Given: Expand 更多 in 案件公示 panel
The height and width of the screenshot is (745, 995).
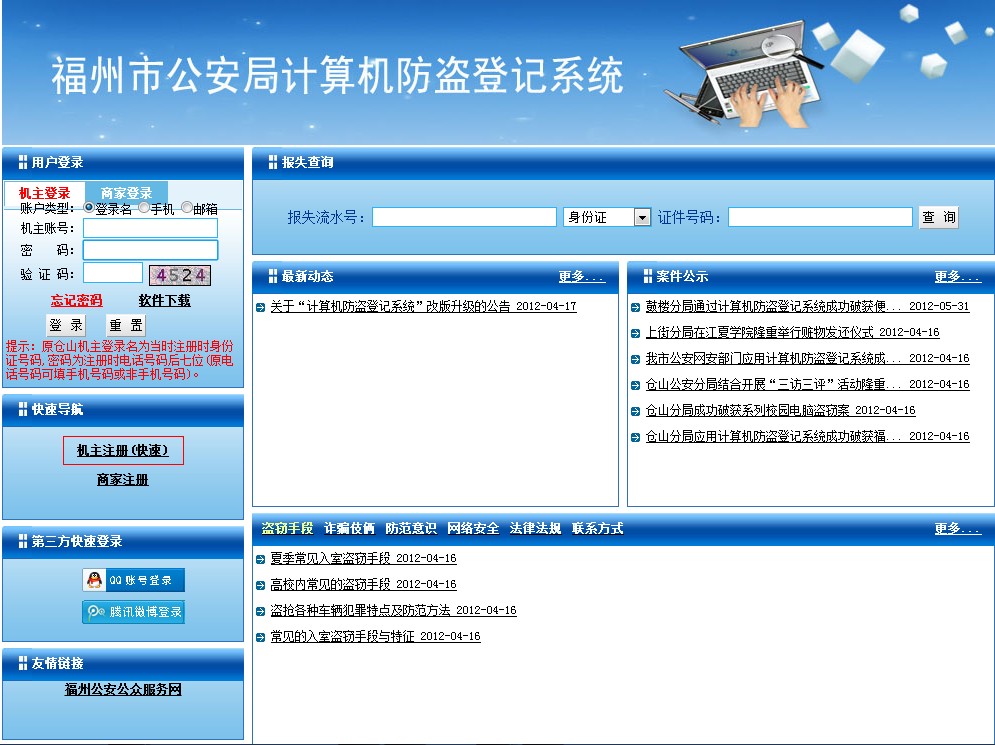Looking at the screenshot, I should point(957,277).
